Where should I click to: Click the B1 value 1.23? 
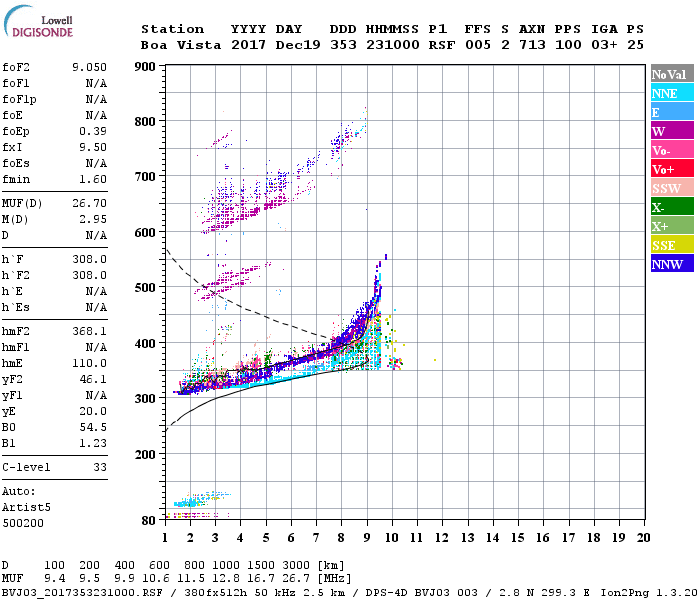tap(93, 443)
